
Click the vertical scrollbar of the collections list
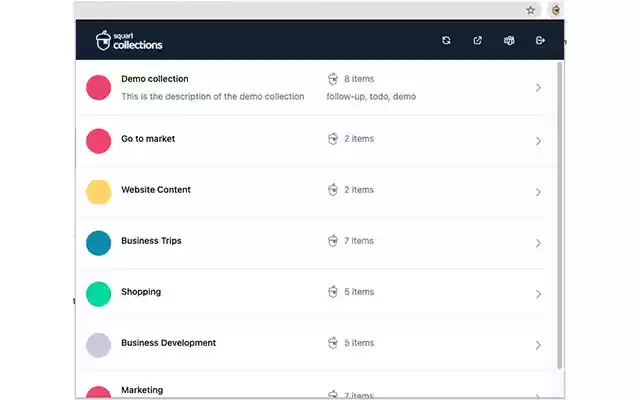(560, 216)
